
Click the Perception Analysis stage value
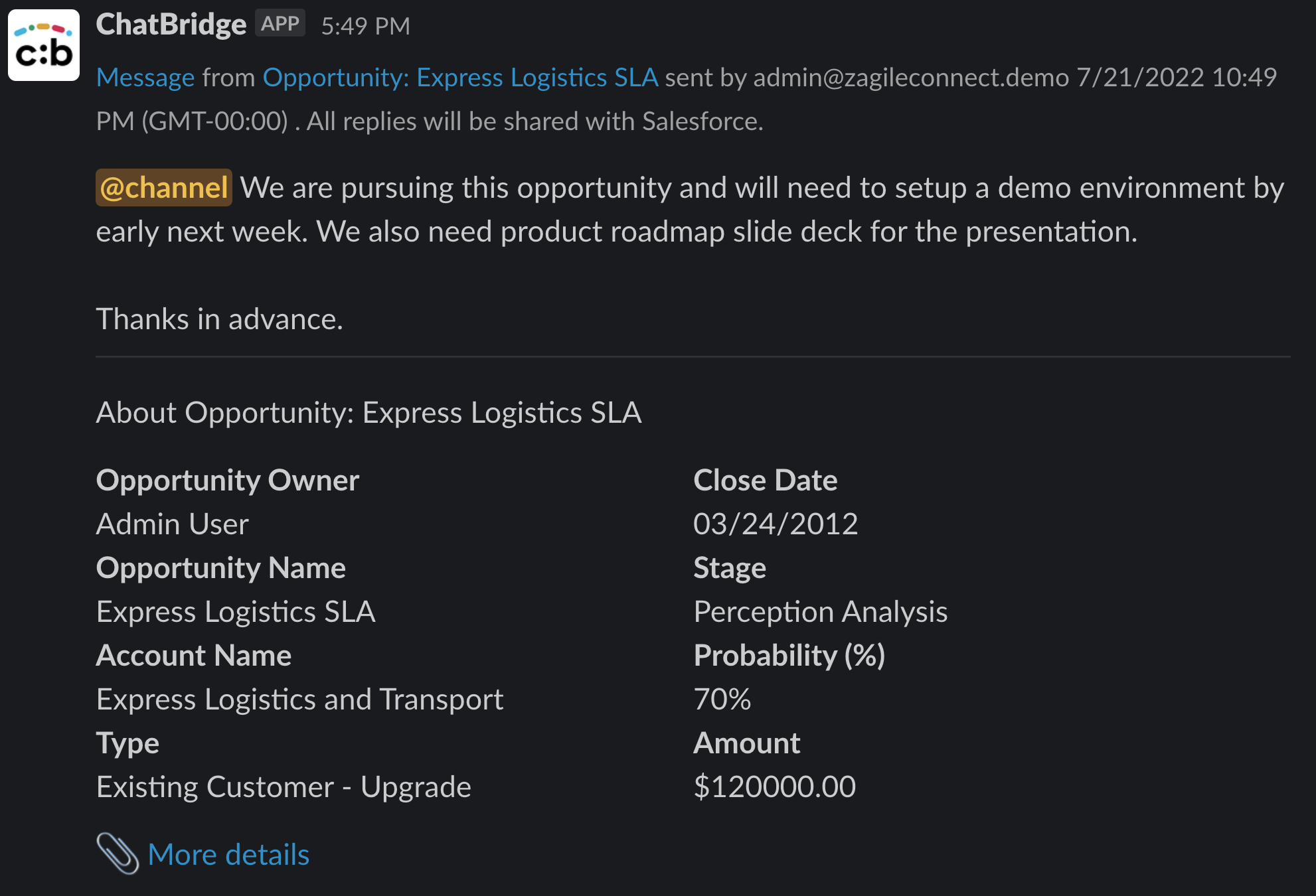tap(820, 612)
